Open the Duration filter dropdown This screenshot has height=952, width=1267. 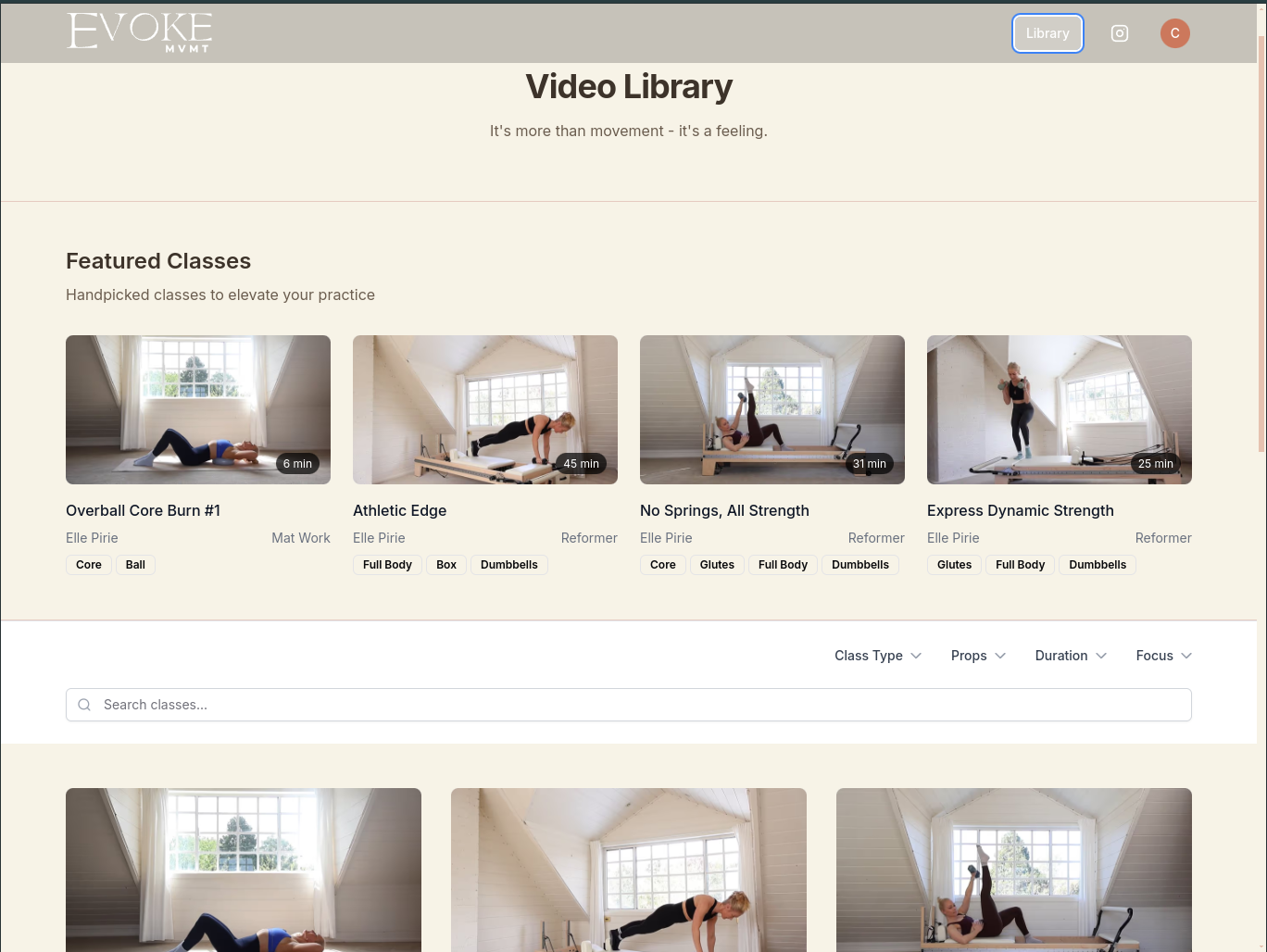coord(1070,656)
